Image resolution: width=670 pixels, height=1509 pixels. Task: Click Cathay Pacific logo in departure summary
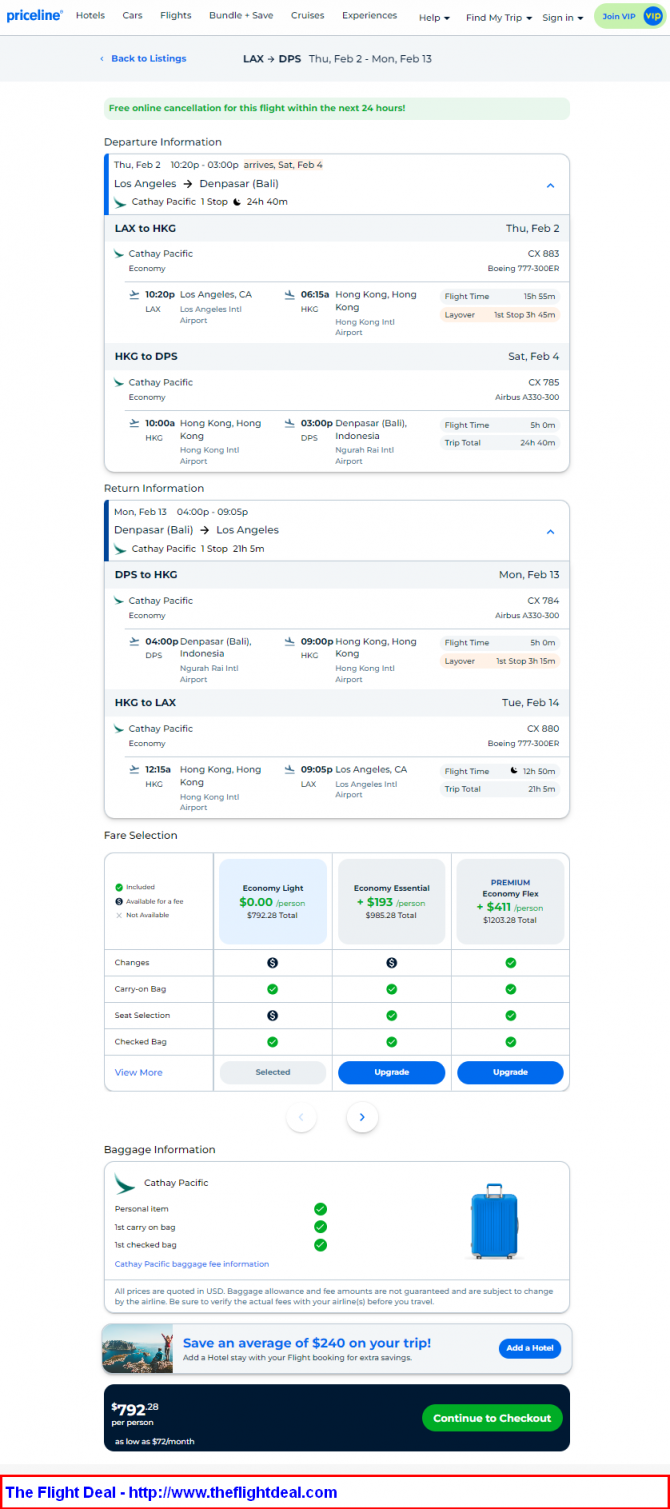[120, 202]
